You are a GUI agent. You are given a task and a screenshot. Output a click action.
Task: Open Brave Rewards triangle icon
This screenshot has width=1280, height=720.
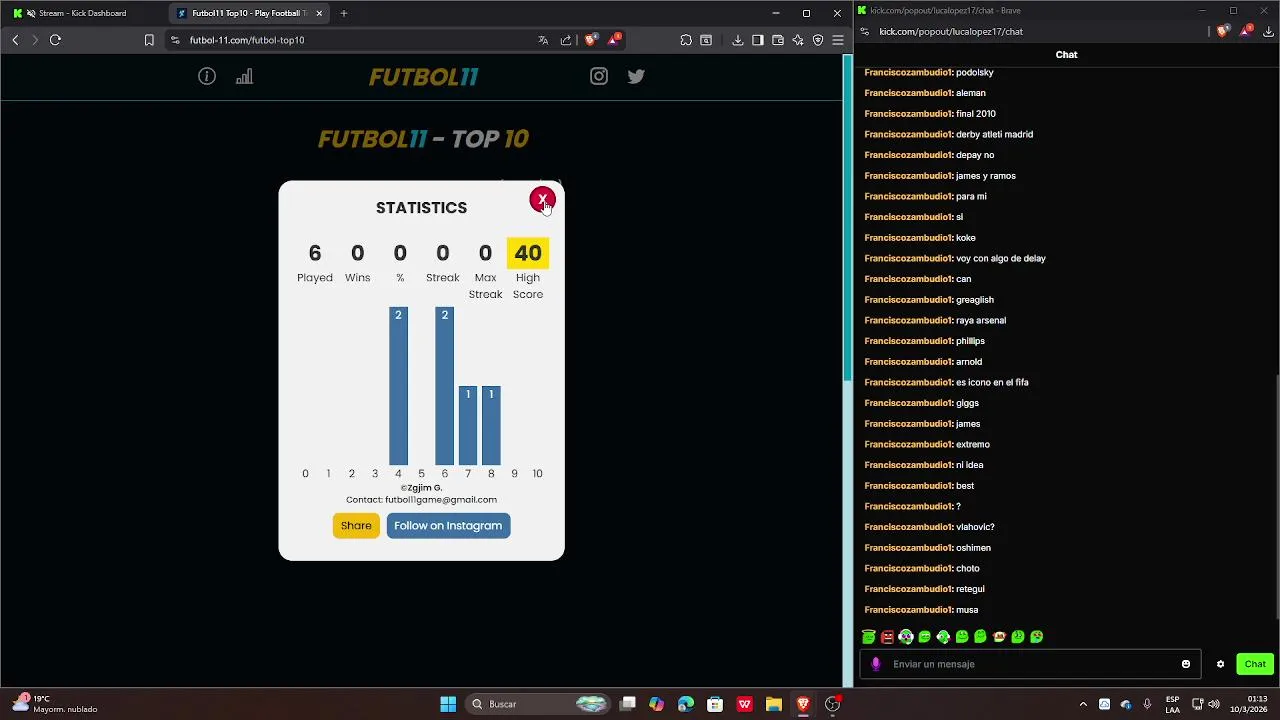(615, 40)
